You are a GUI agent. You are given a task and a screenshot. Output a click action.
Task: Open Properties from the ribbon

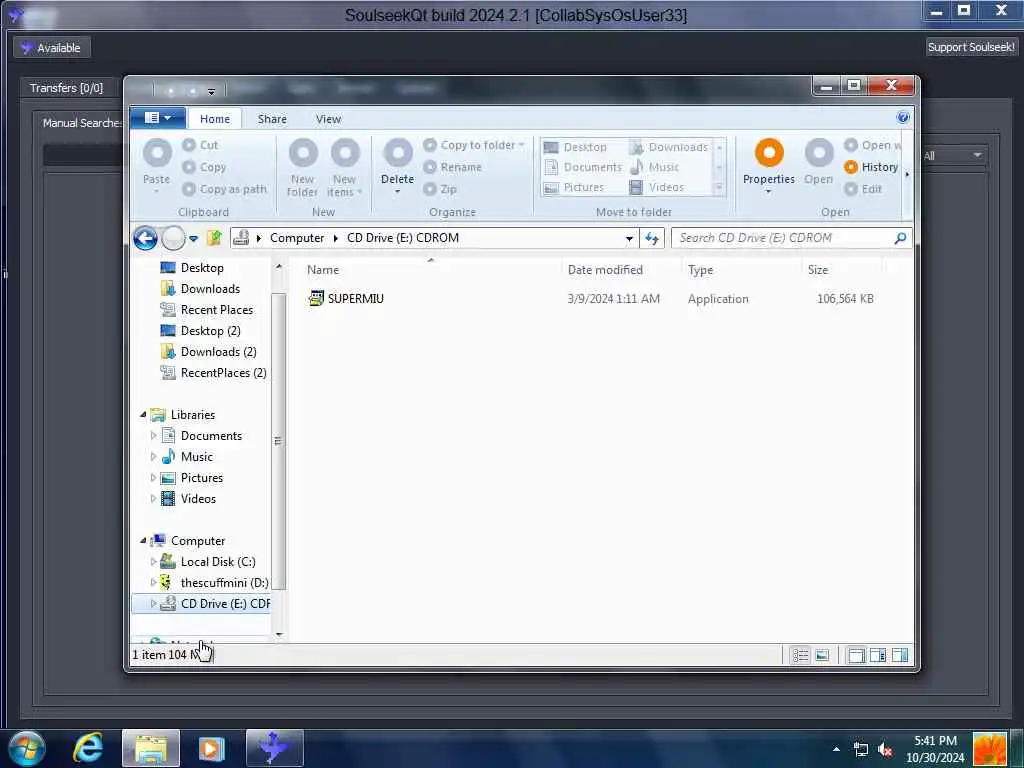tap(769, 166)
